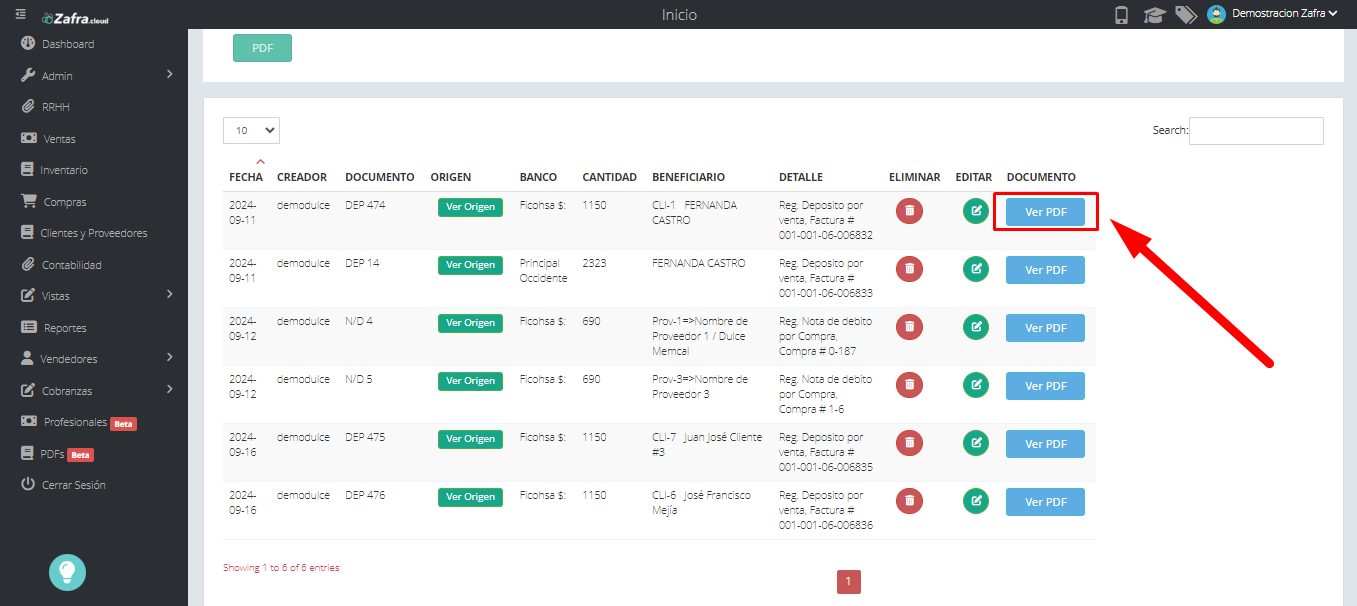This screenshot has width=1357, height=606.
Task: Open Ver PDF for N/D 5
Action: tap(1045, 386)
